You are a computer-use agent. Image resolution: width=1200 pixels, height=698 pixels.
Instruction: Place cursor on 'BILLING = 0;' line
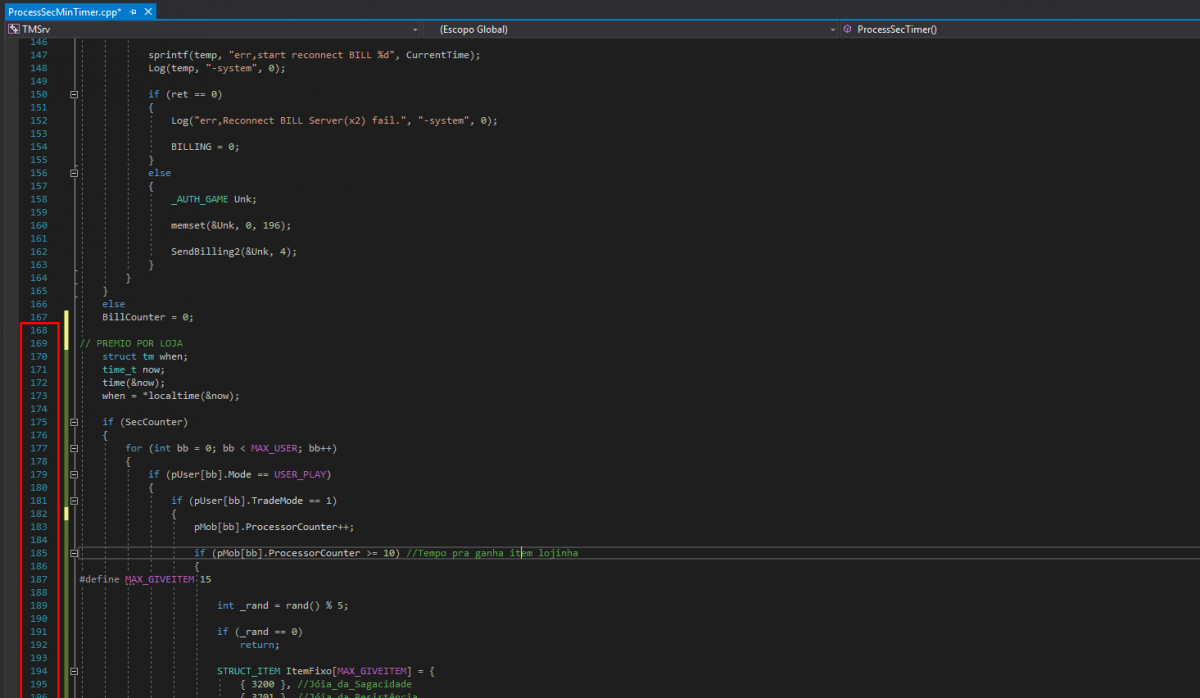(x=205, y=146)
